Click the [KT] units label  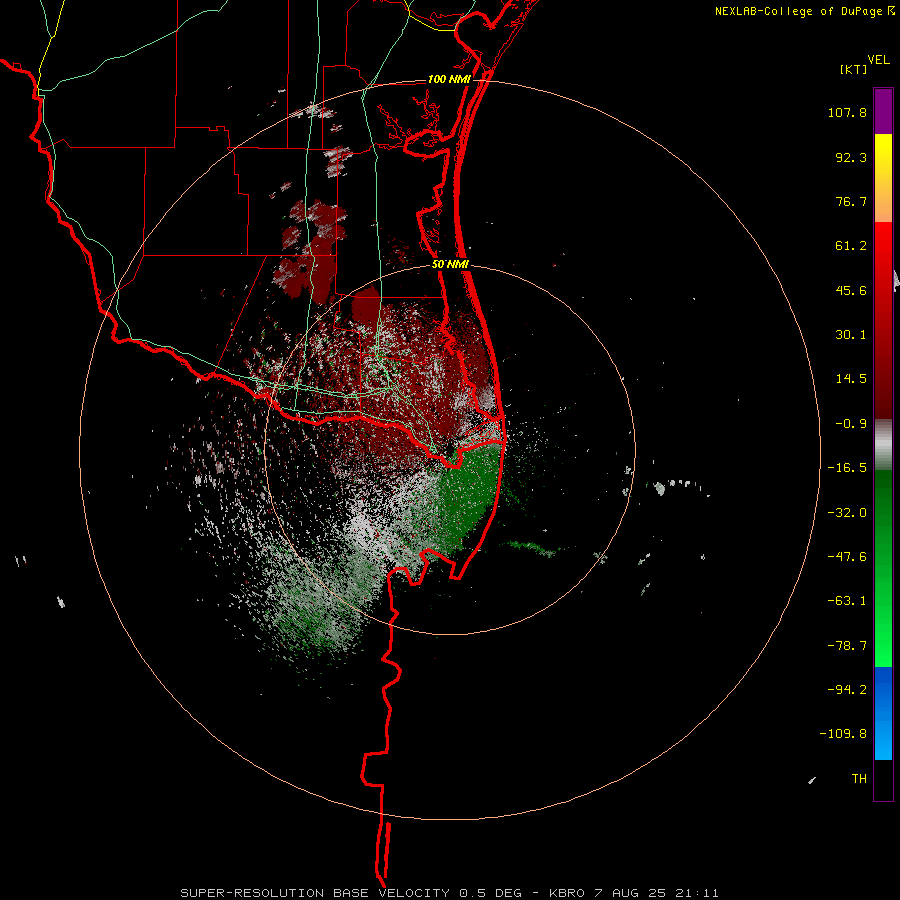click(854, 69)
